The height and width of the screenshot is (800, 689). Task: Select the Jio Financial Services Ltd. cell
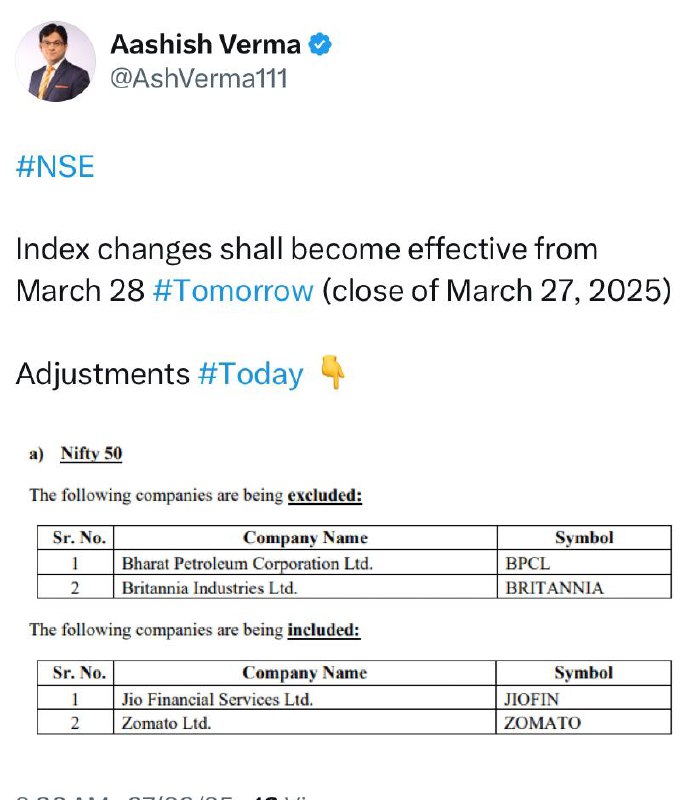pos(305,697)
